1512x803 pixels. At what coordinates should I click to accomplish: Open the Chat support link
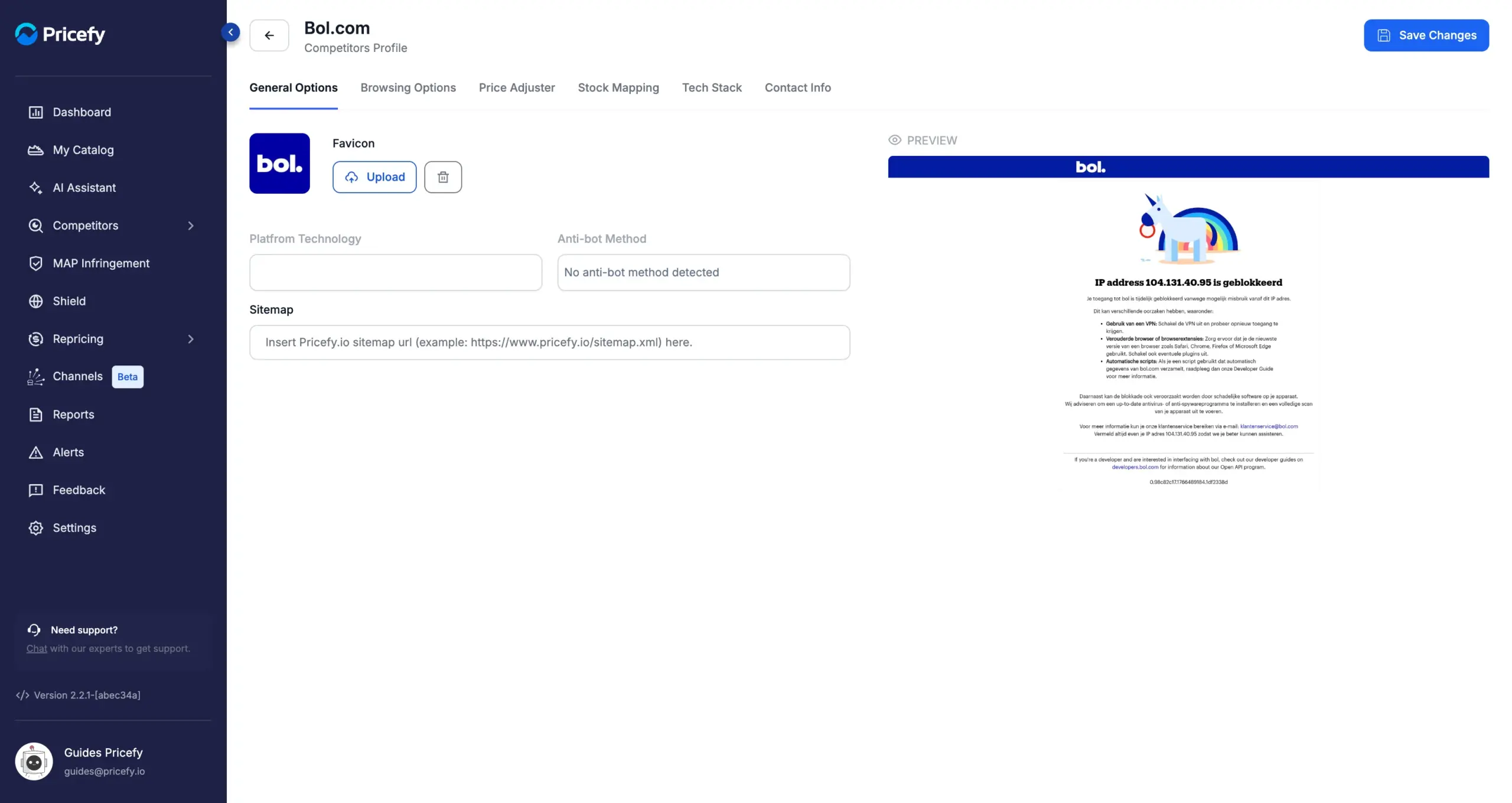coord(37,649)
